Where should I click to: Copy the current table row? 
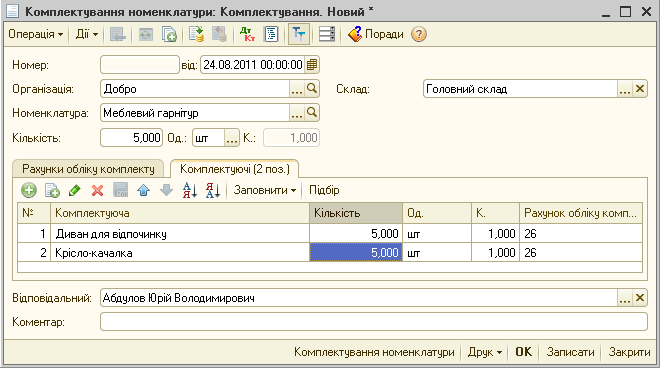(52, 190)
